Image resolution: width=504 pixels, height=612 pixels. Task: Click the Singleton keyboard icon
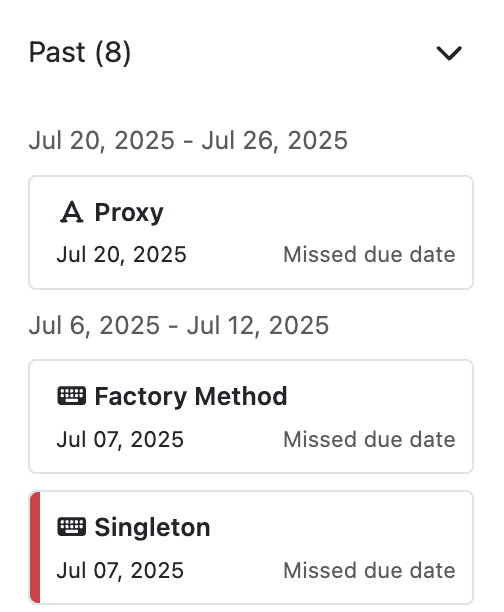pos(71,527)
